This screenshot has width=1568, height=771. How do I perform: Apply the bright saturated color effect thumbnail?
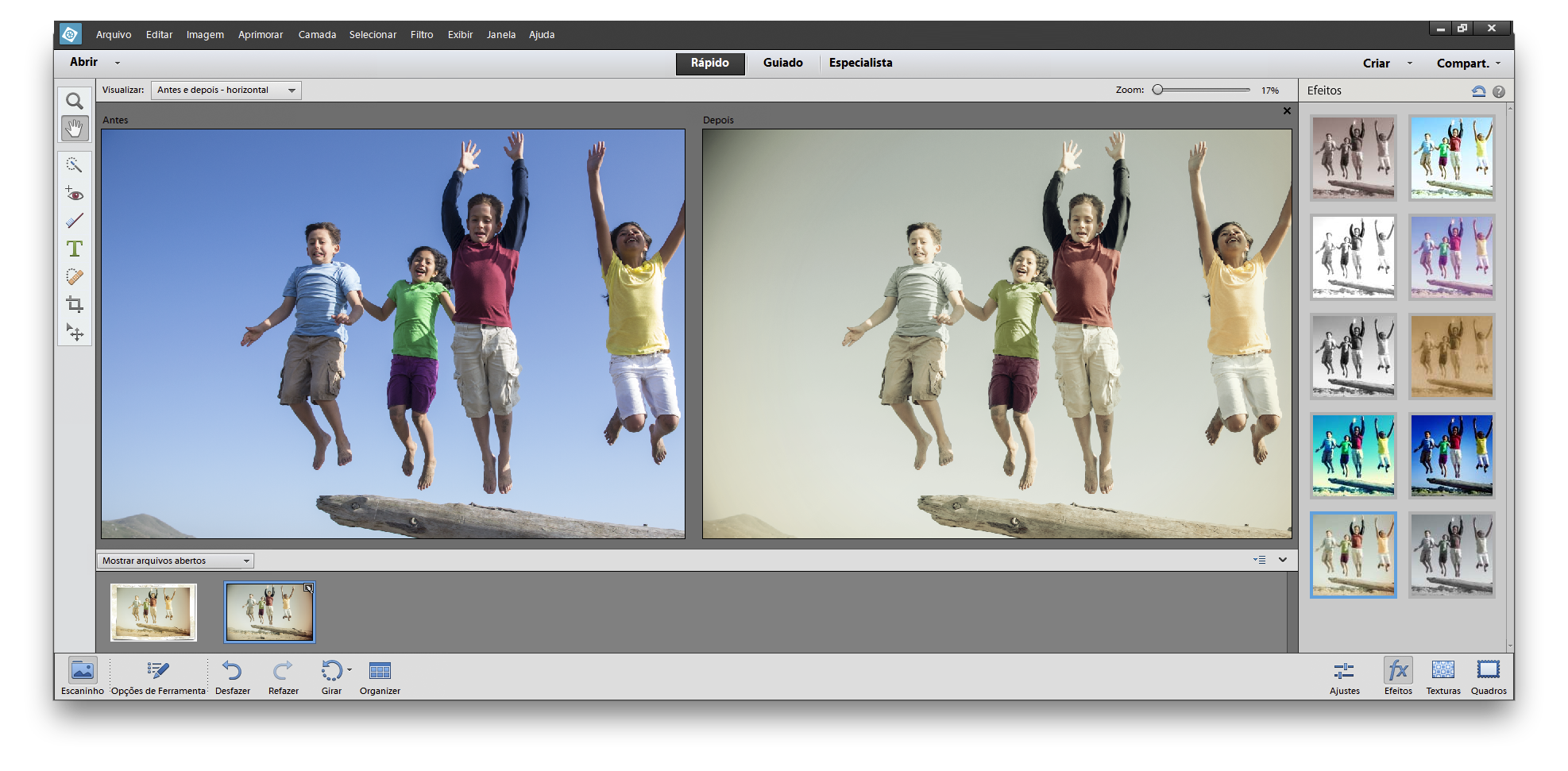tap(1452, 158)
